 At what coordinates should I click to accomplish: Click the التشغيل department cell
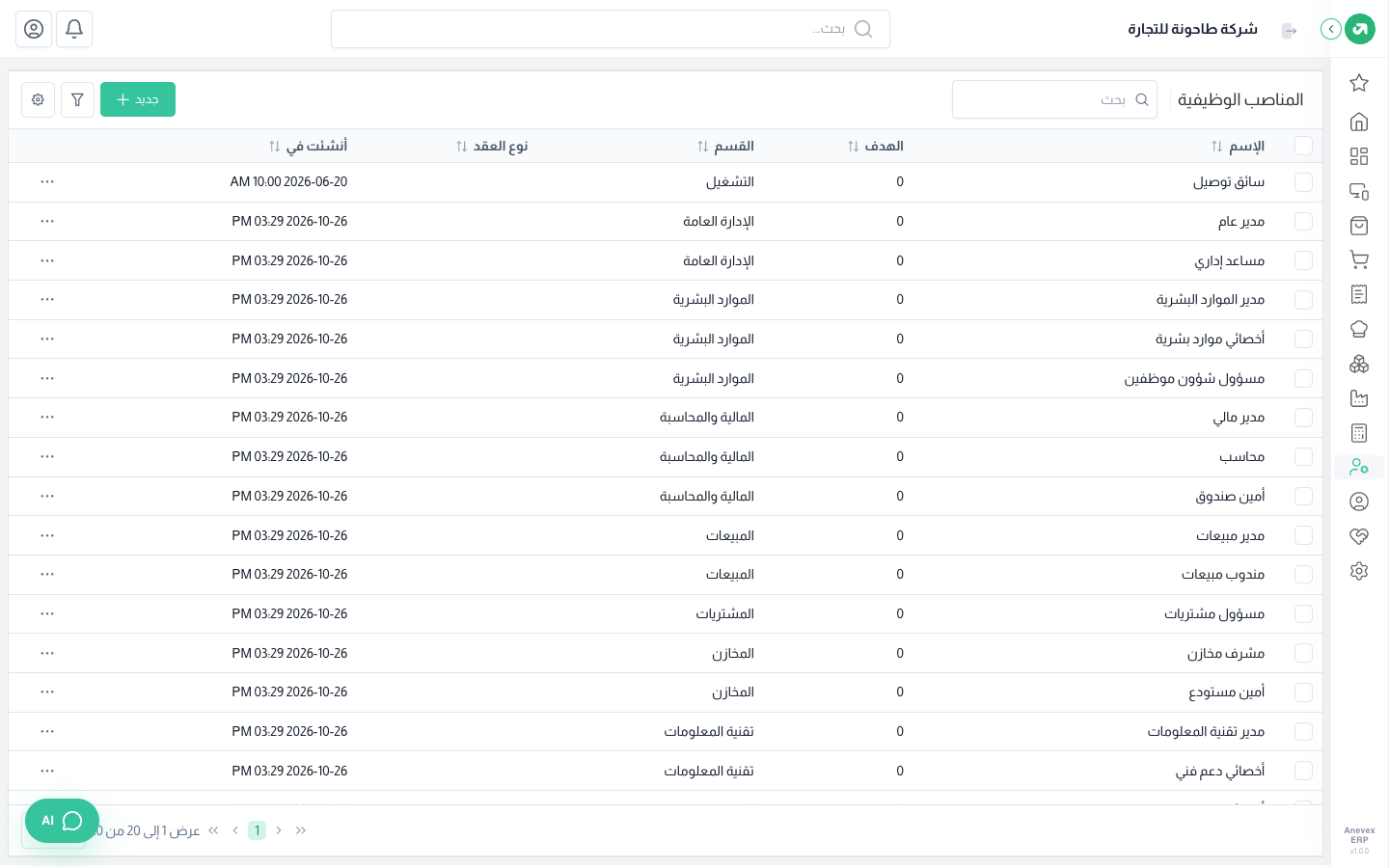[x=730, y=181]
